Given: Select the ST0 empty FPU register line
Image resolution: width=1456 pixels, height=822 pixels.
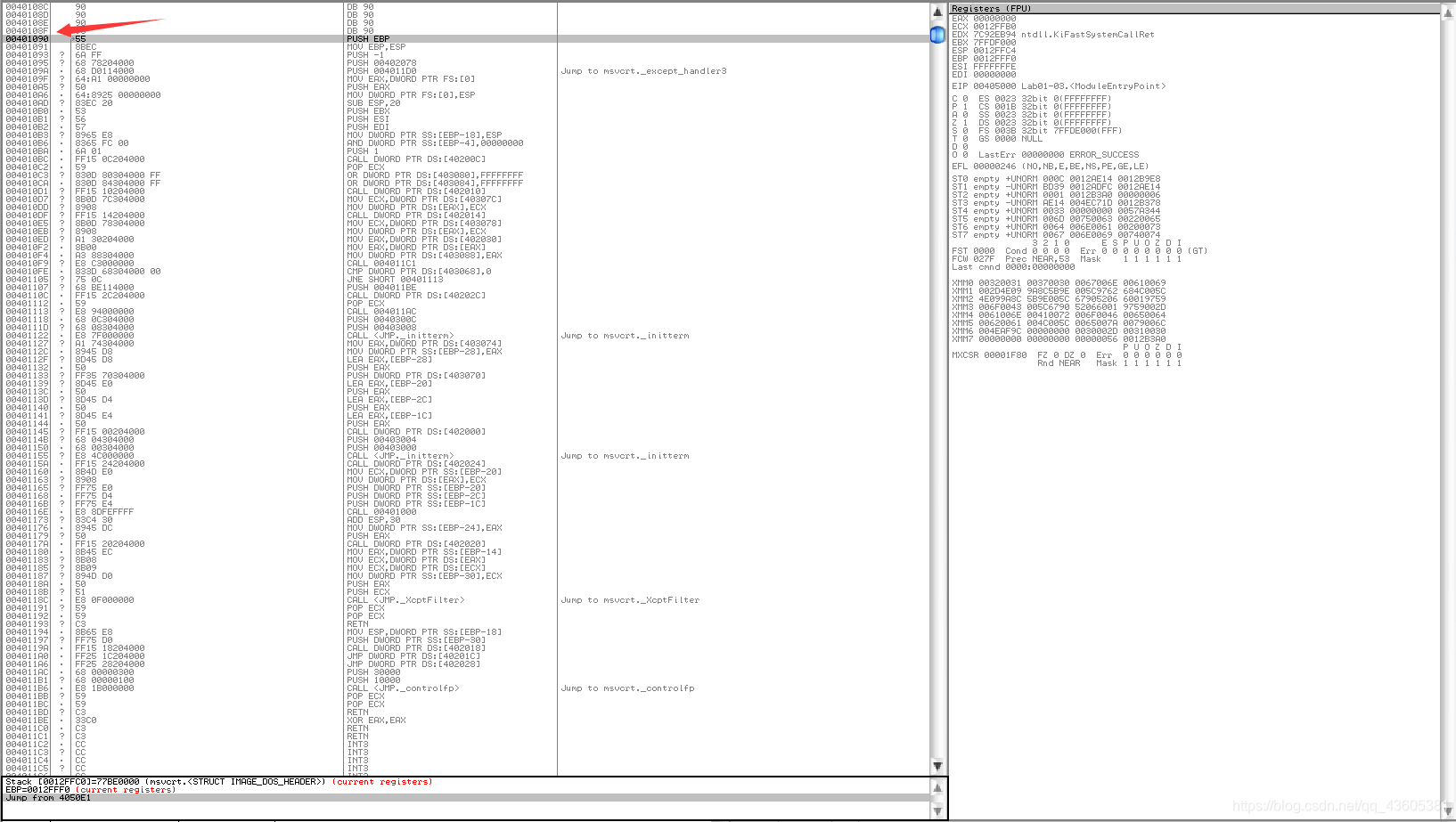Looking at the screenshot, I should click(1056, 179).
